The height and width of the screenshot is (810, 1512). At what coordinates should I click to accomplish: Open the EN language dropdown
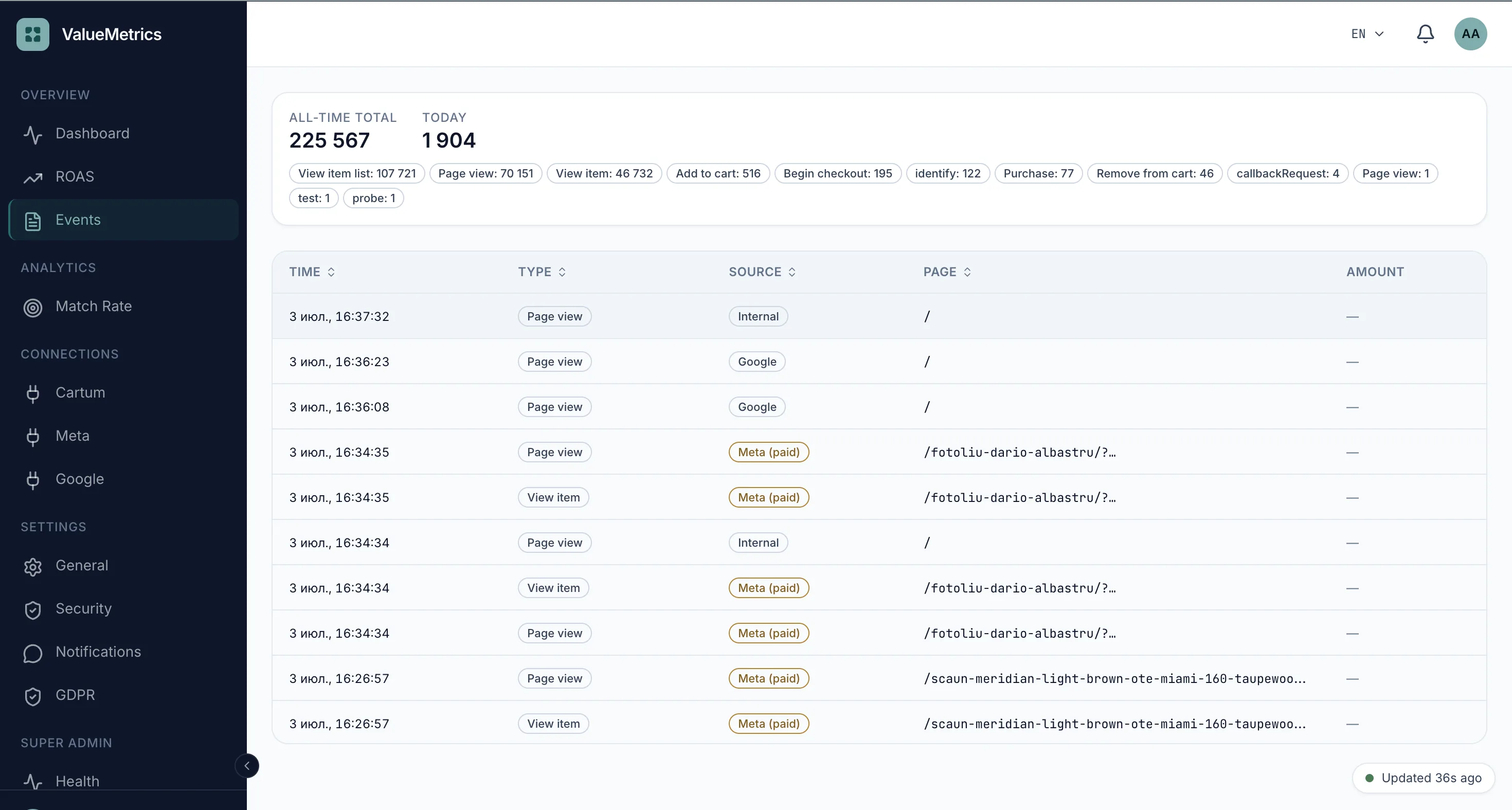1367,34
